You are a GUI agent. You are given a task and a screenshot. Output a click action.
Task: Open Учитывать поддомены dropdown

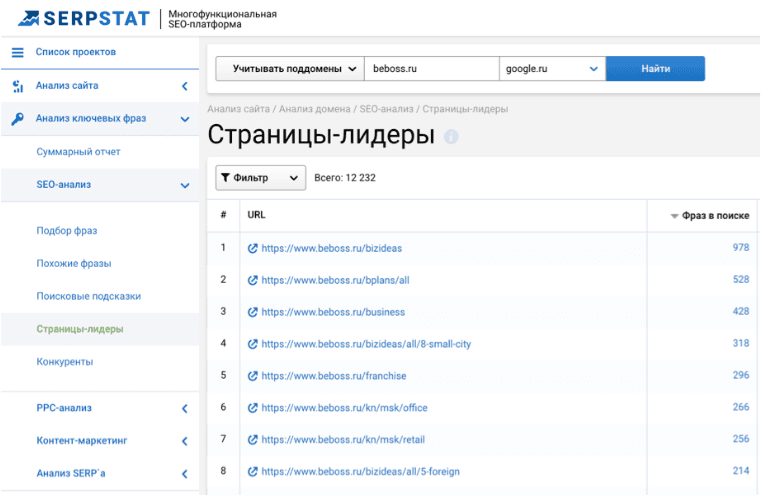(x=290, y=69)
